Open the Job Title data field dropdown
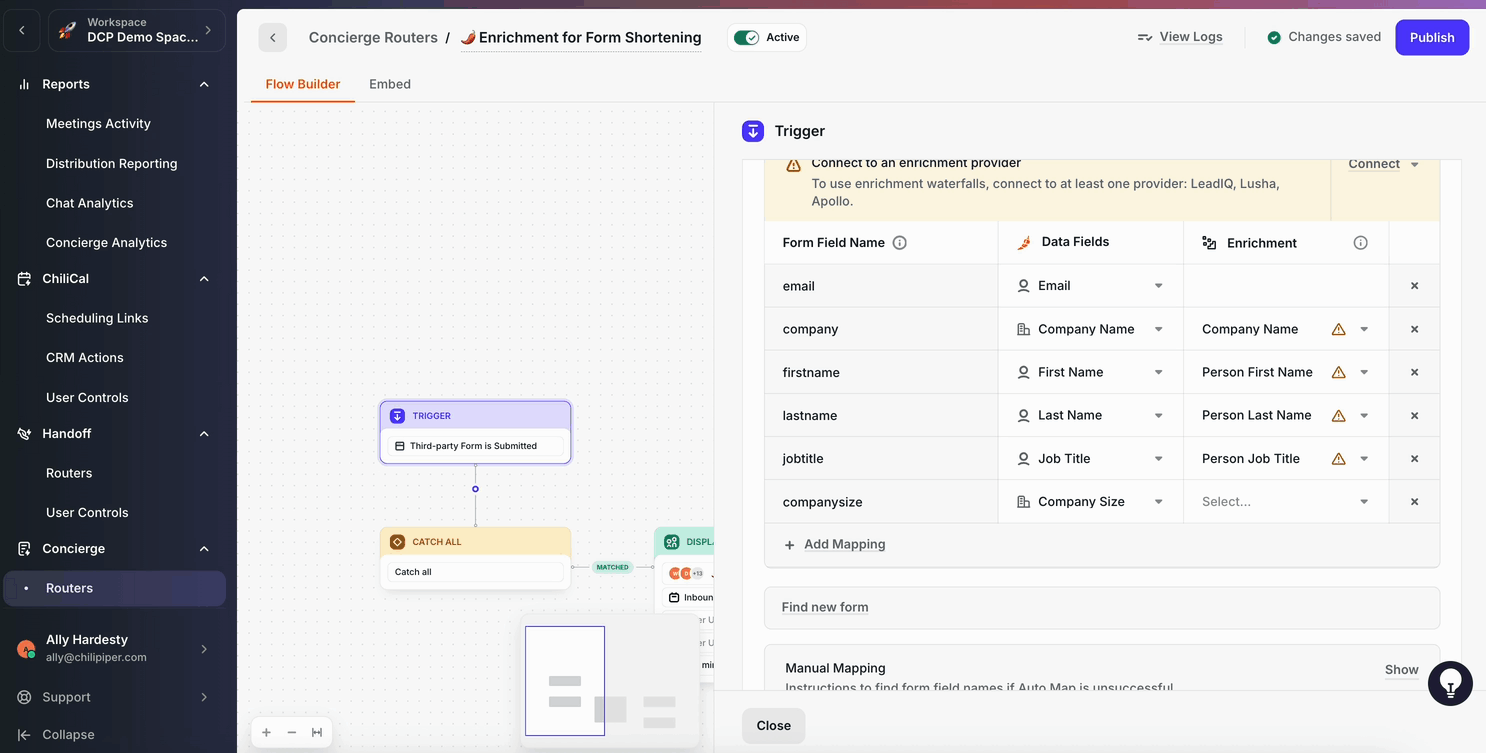Screen dimensions: 1486x753 tap(1090, 458)
